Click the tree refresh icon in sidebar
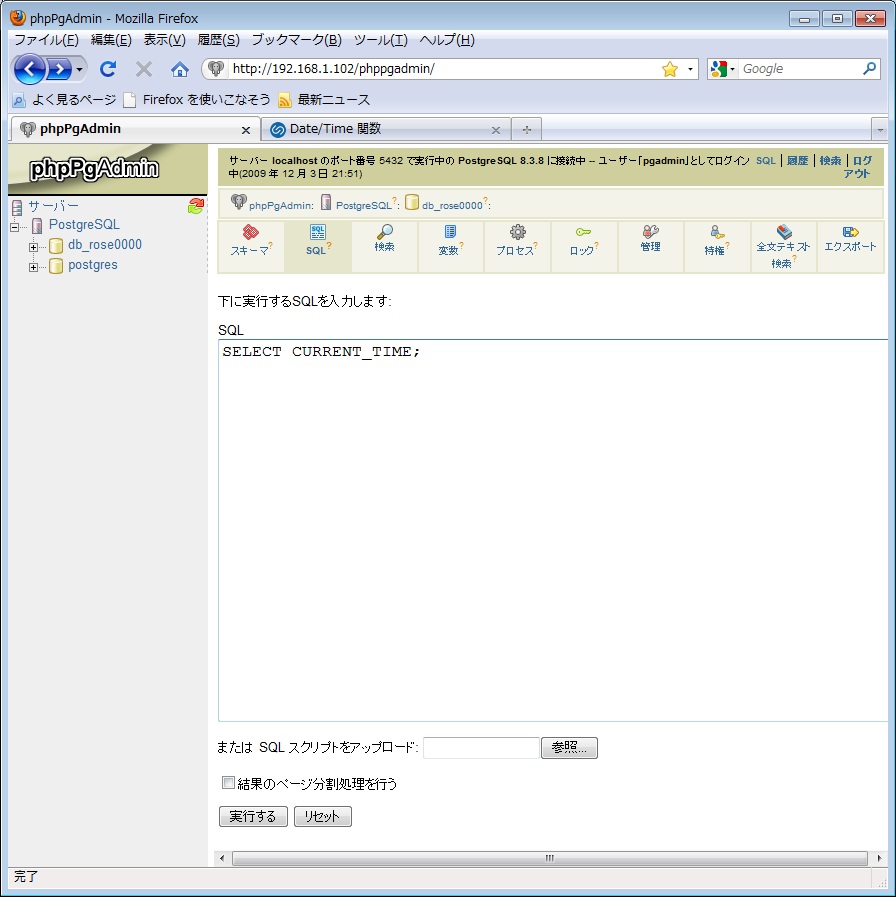The height and width of the screenshot is (897, 896). point(196,206)
